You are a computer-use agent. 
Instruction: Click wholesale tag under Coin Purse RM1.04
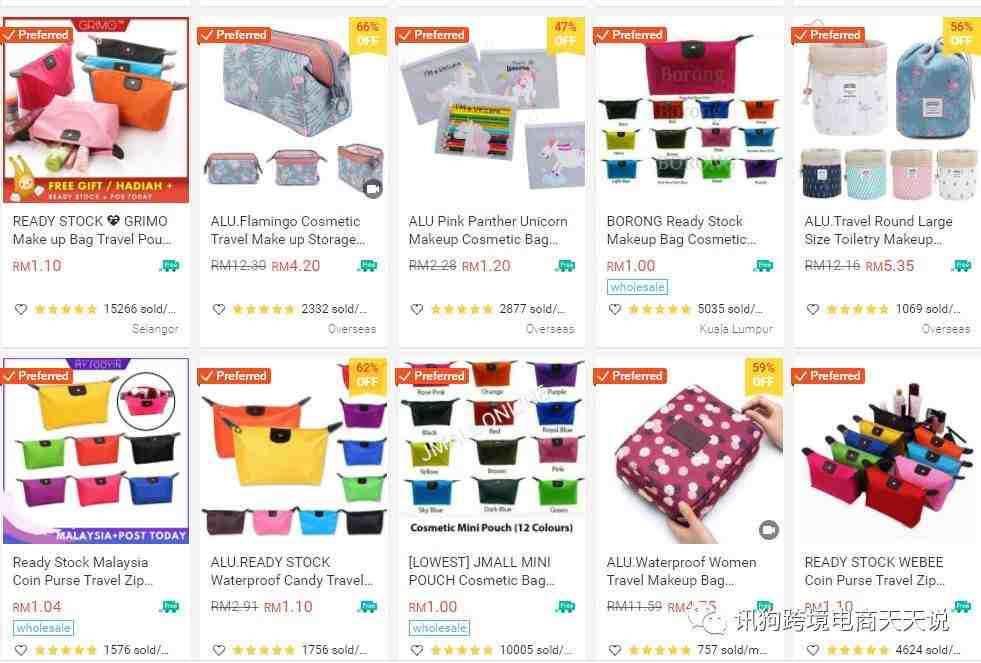click(x=43, y=627)
